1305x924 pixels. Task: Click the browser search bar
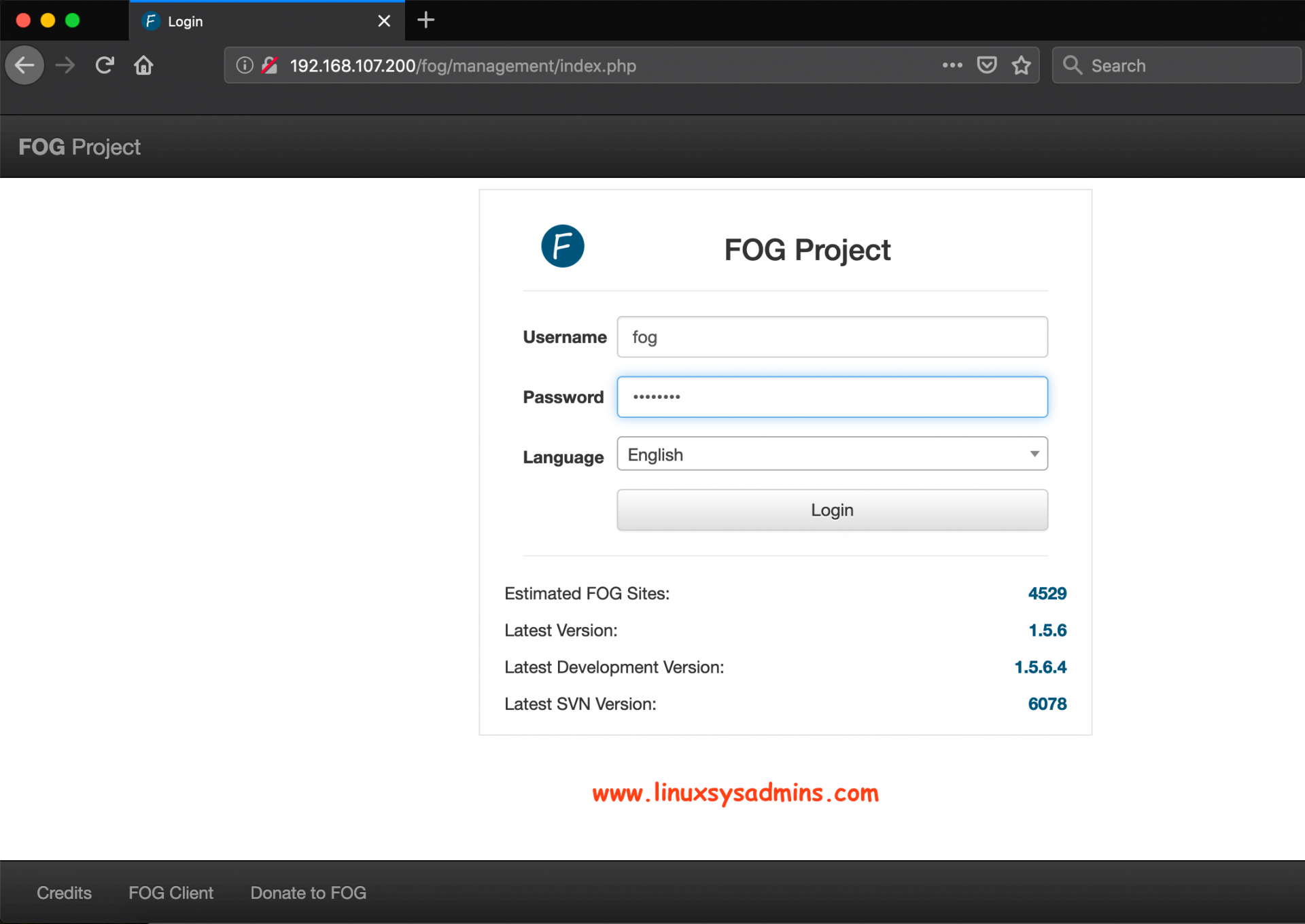tap(1177, 65)
